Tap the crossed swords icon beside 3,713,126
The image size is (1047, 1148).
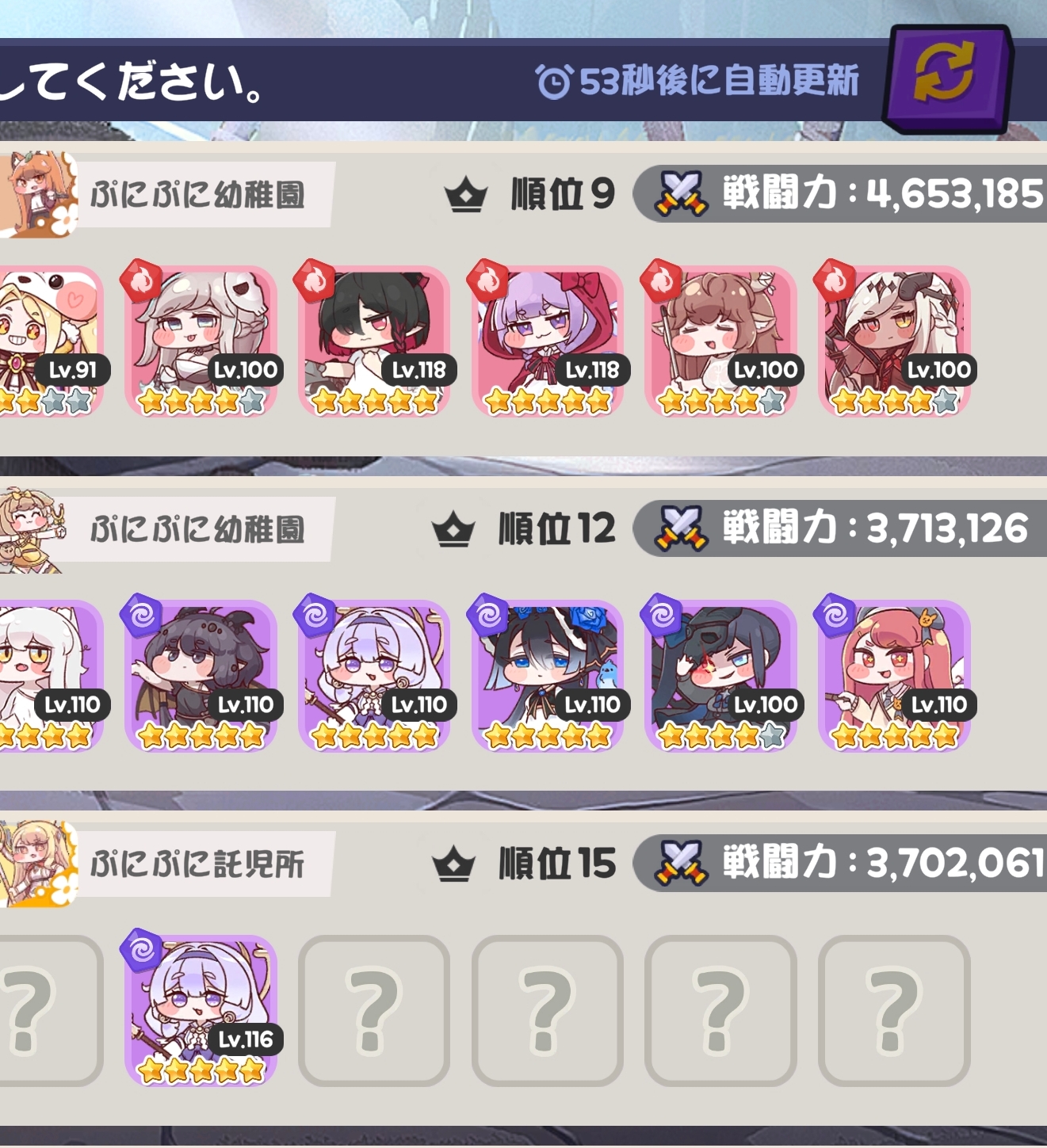pos(681,528)
